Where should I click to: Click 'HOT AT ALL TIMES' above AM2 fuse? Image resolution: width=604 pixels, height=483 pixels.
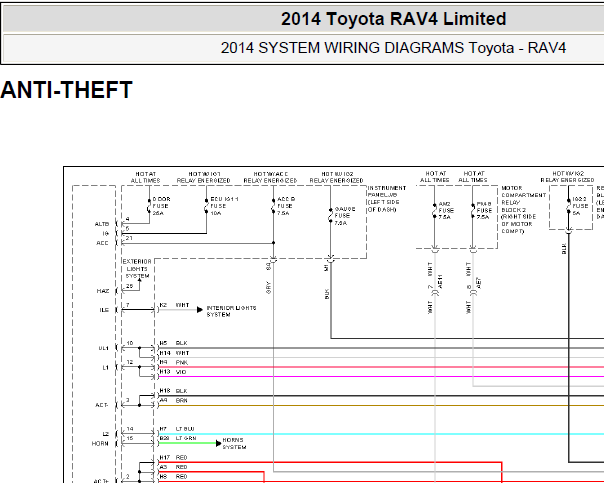[435, 177]
